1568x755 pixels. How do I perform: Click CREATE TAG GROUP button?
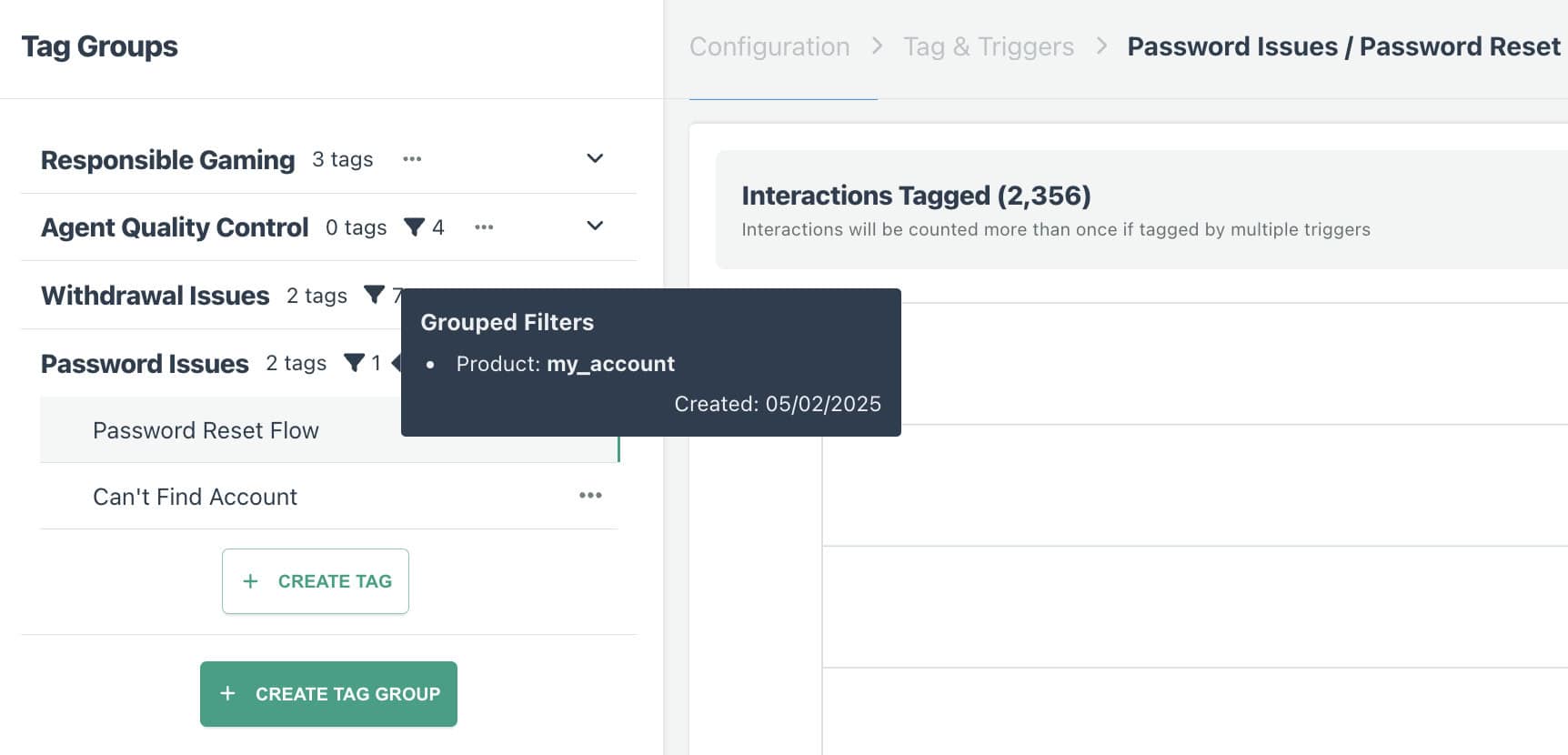(x=328, y=694)
